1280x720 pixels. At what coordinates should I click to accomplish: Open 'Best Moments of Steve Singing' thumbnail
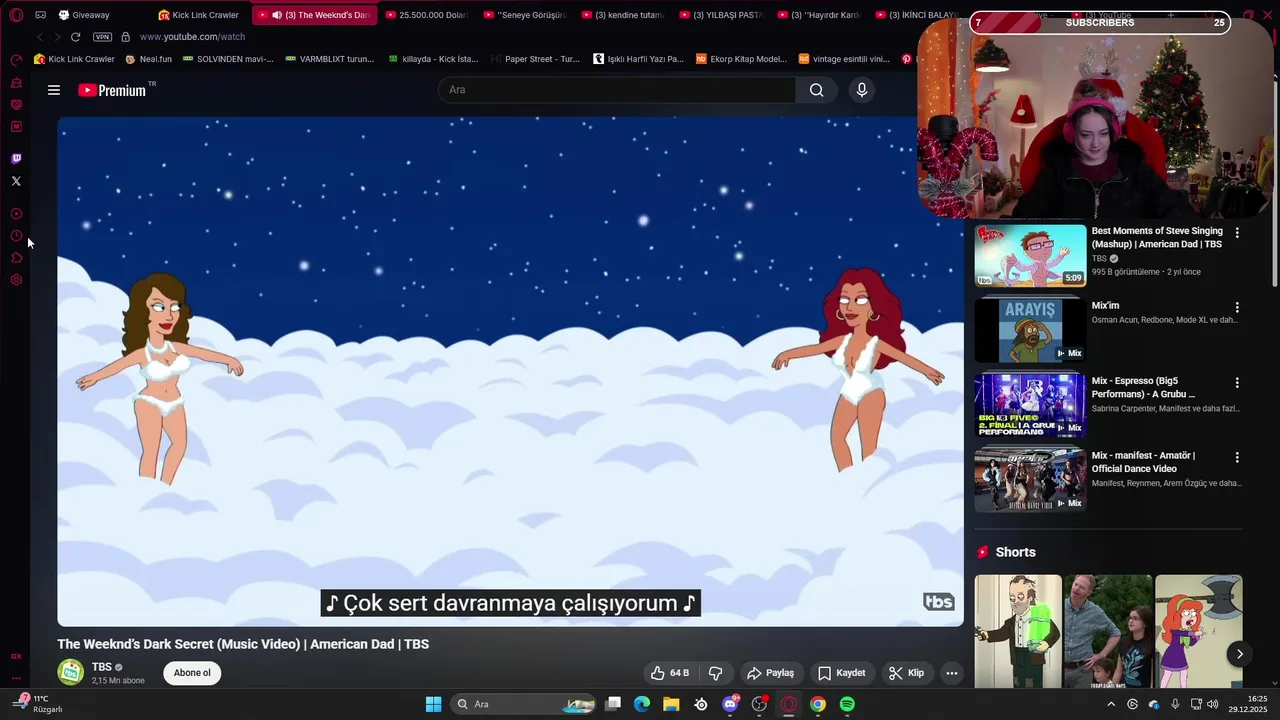pyautogui.click(x=1030, y=256)
